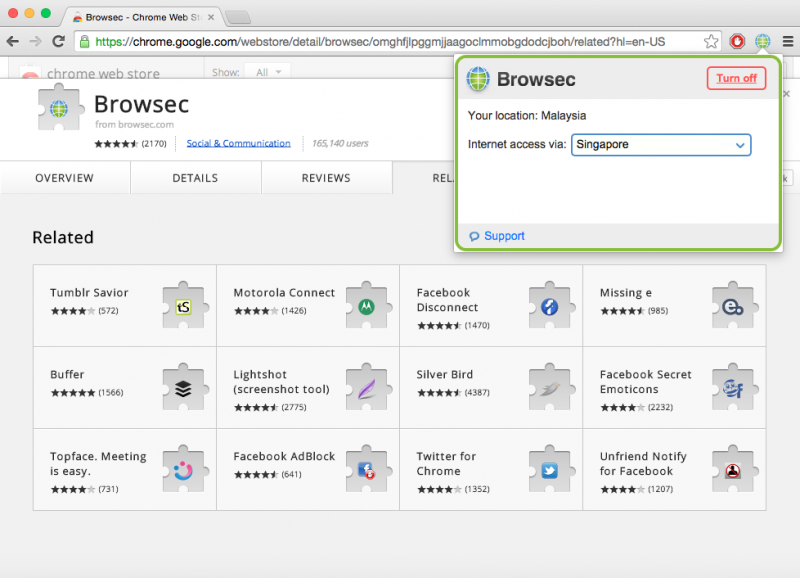
Task: Open the Silver Bird title
Action: [444, 374]
